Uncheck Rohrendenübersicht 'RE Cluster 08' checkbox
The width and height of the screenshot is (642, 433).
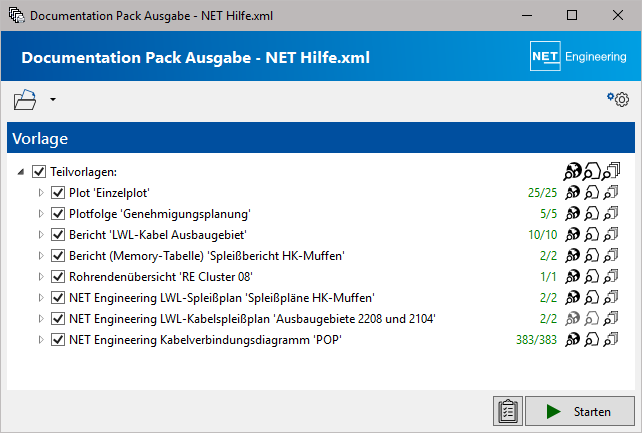58,277
